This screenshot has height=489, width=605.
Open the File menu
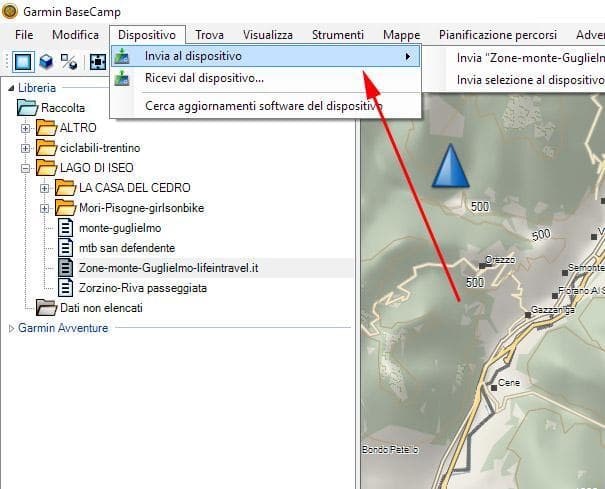tap(24, 35)
